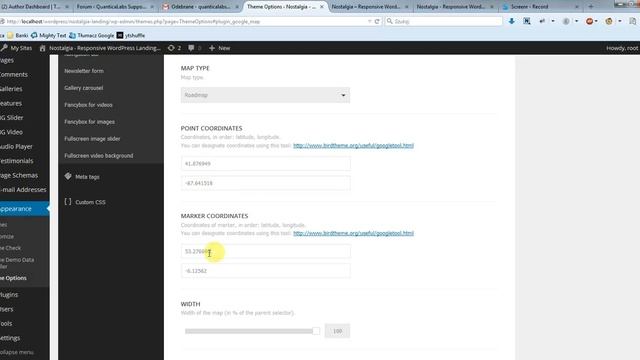Screen dimensions: 640x360
Task: Open the downloads arrow icon in browser toolbar
Action: coord(511,21)
